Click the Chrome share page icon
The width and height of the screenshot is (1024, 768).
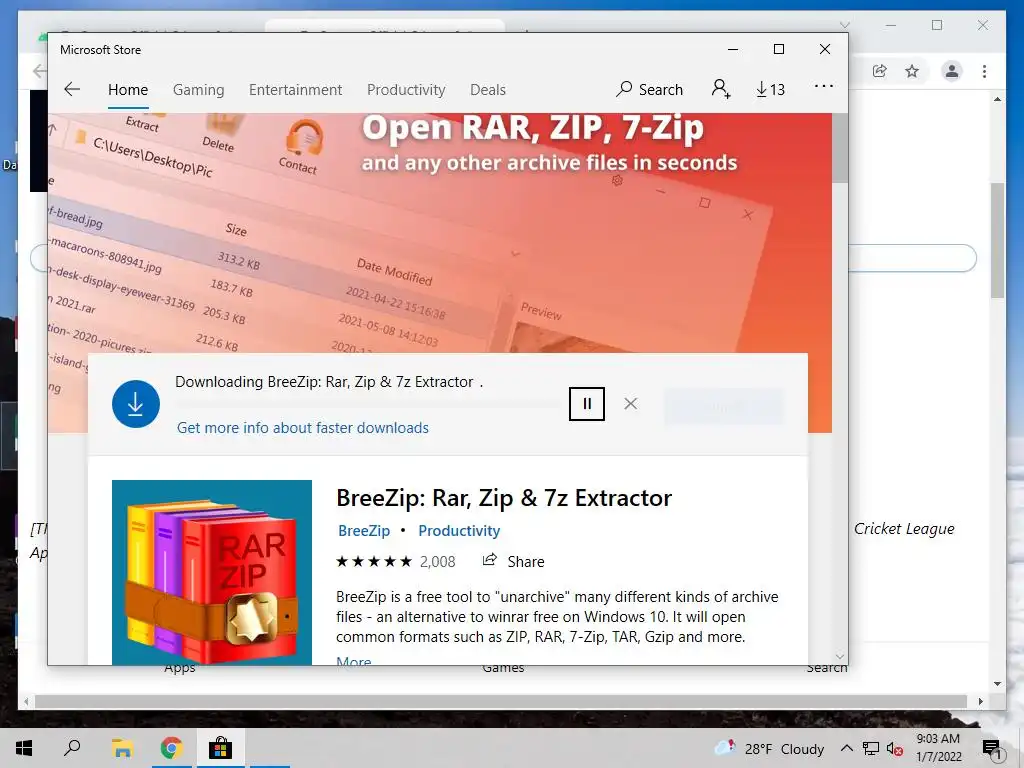(x=880, y=71)
